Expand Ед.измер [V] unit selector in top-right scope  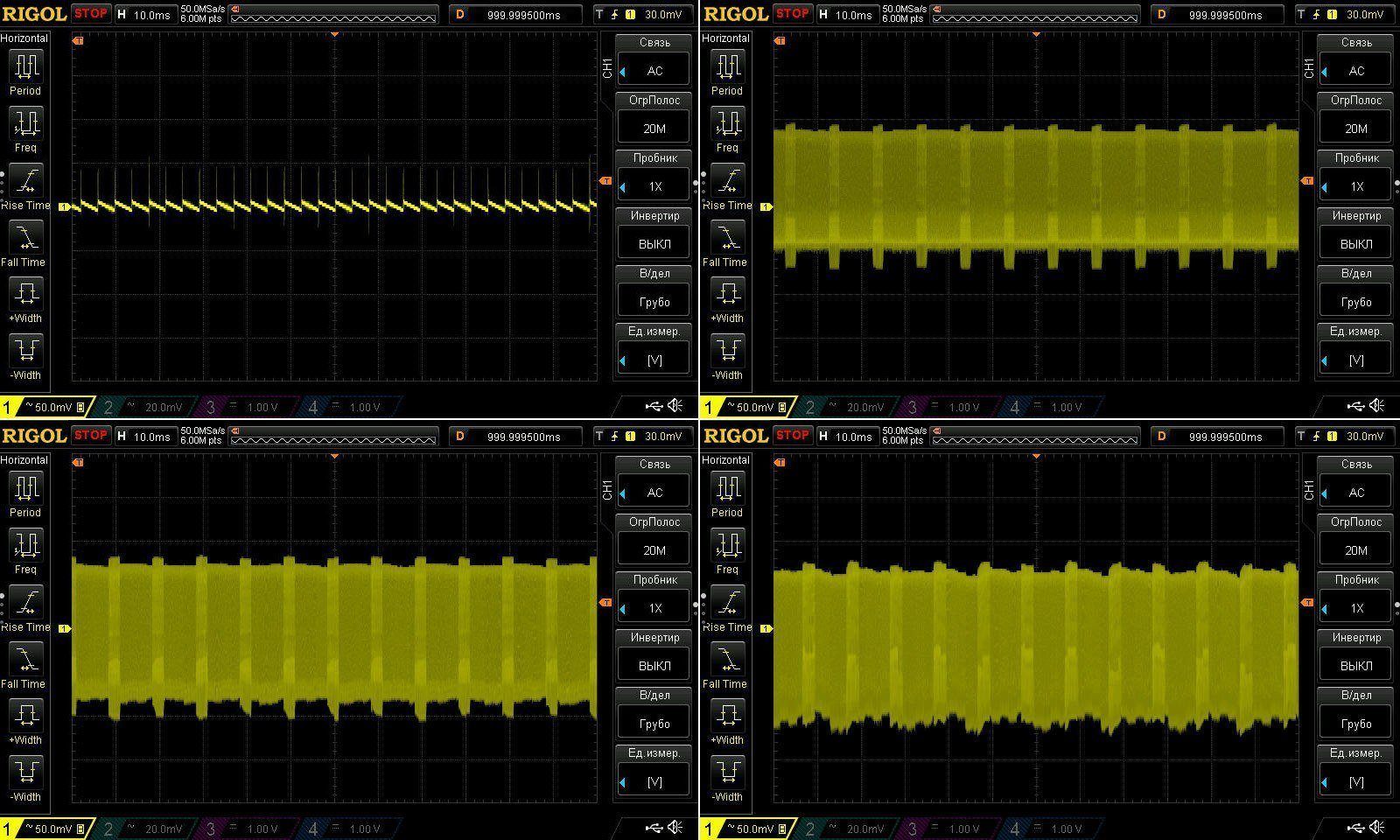tap(1355, 360)
